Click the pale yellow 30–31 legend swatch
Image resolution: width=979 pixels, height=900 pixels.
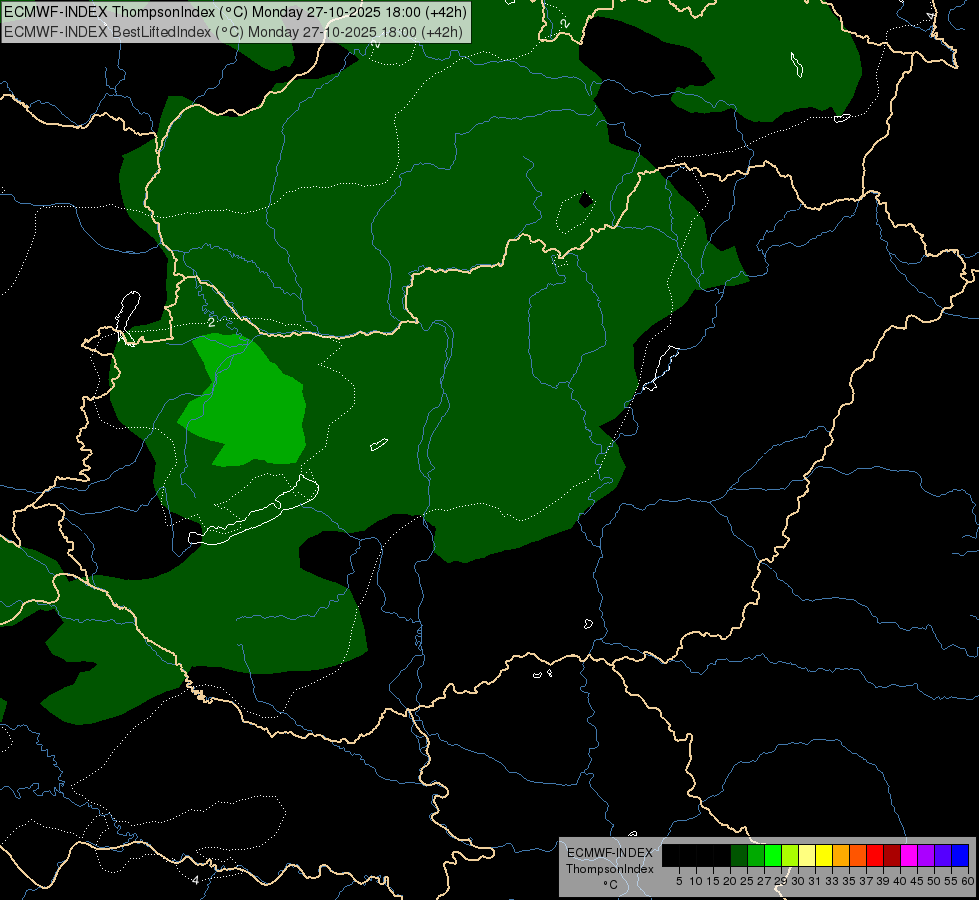click(807, 855)
